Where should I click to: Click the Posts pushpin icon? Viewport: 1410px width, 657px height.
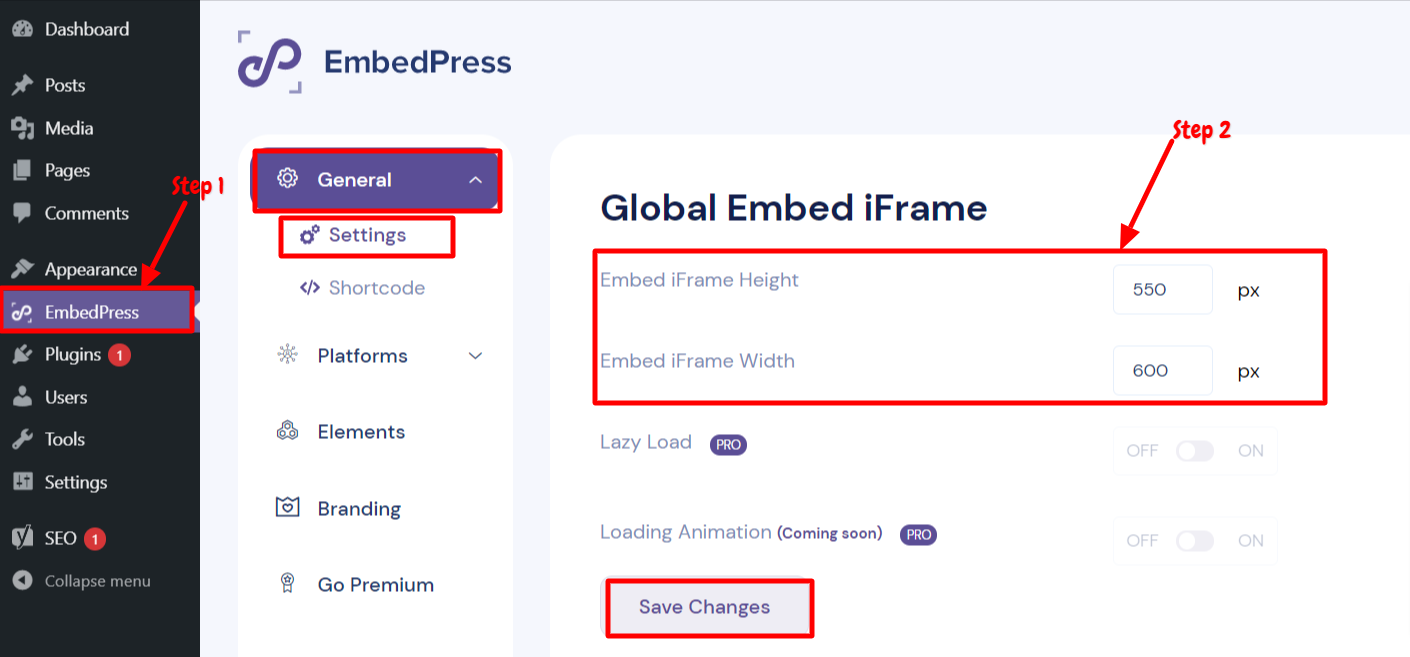pos(22,86)
